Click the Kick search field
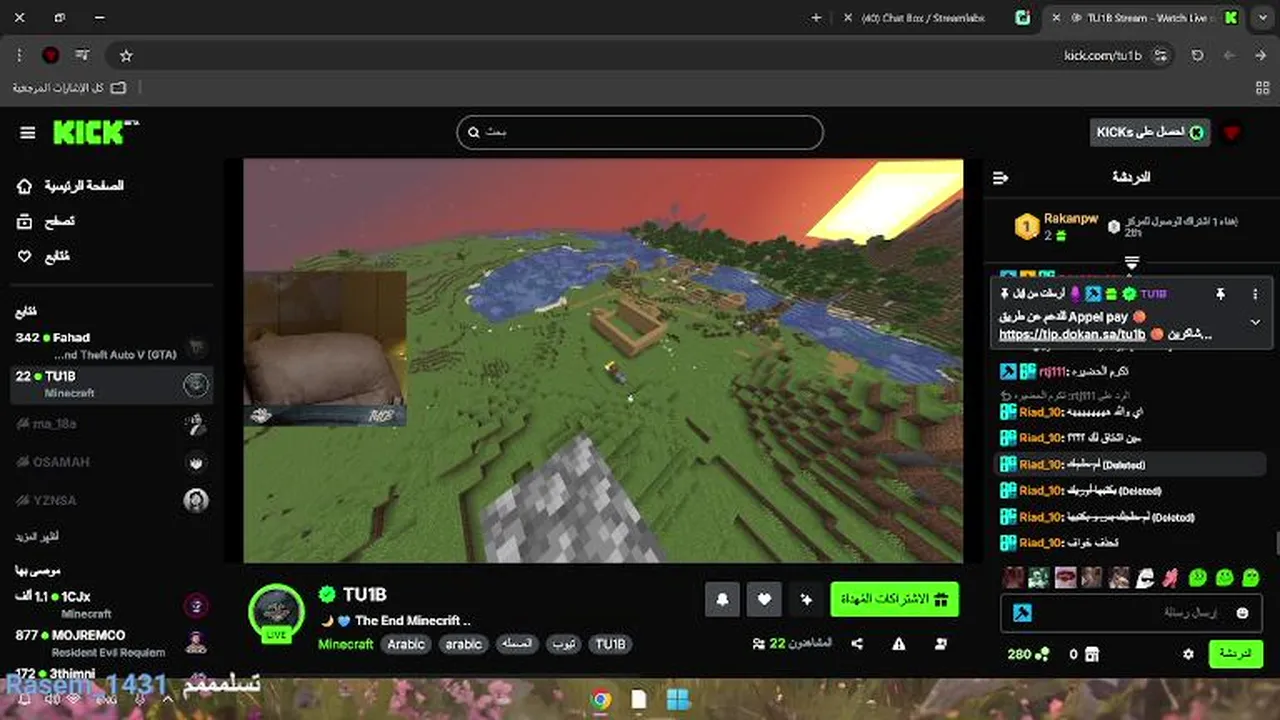This screenshot has height=720, width=1280. (640, 132)
